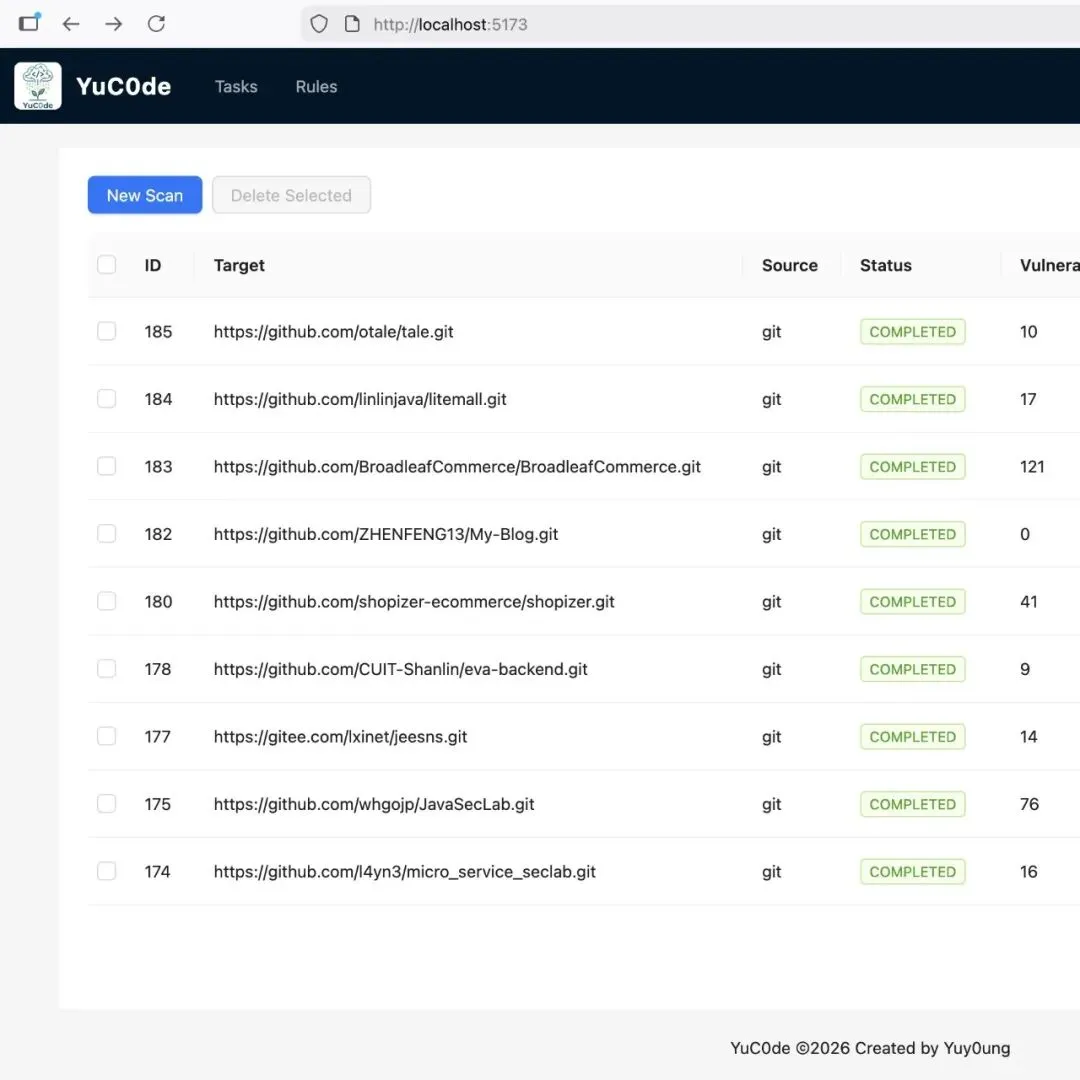Tick the checkbox for task 174
This screenshot has height=1080, width=1080.
coord(106,871)
